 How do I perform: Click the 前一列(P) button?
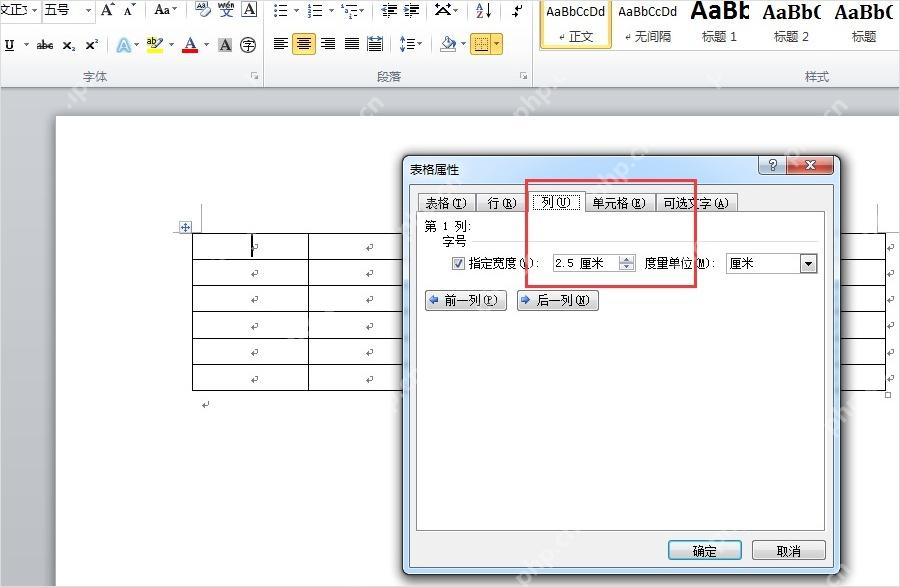[x=466, y=300]
